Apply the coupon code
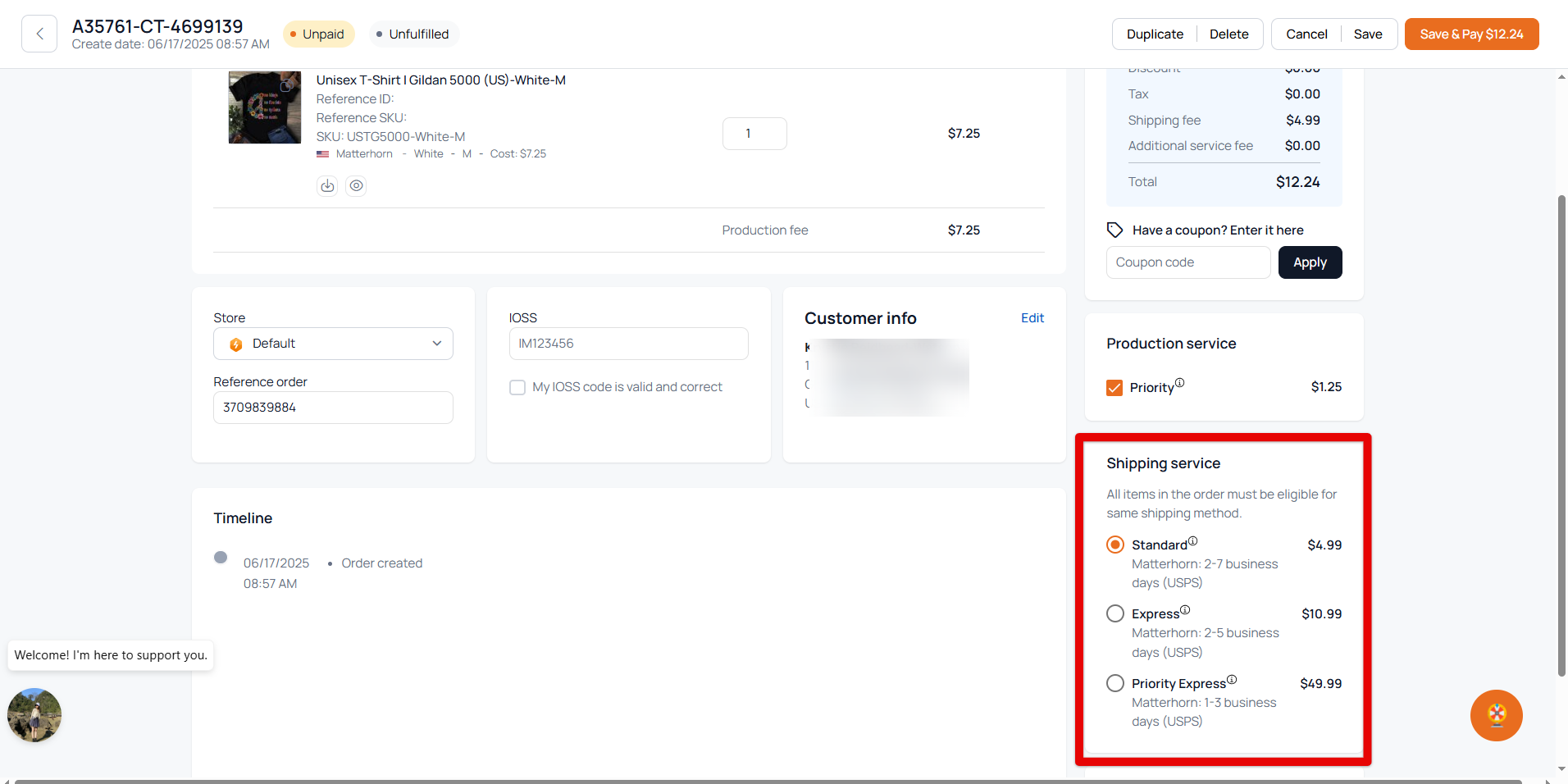Screen dimensions: 1568x784 click(x=1310, y=262)
